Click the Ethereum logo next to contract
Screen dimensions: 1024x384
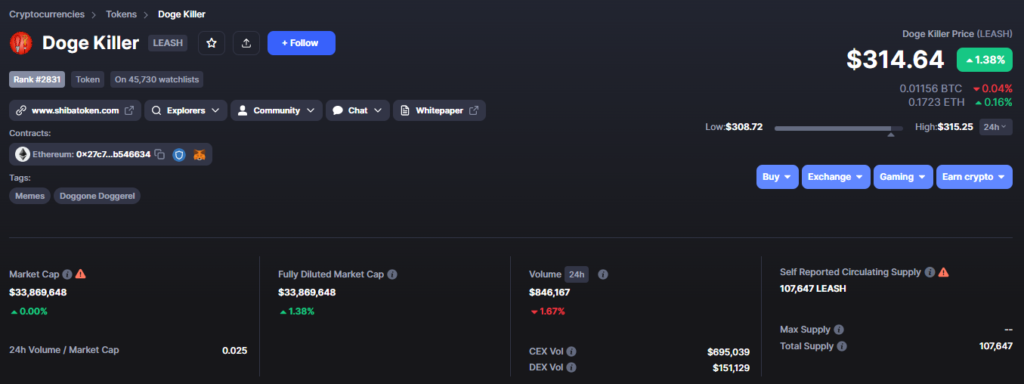point(23,155)
